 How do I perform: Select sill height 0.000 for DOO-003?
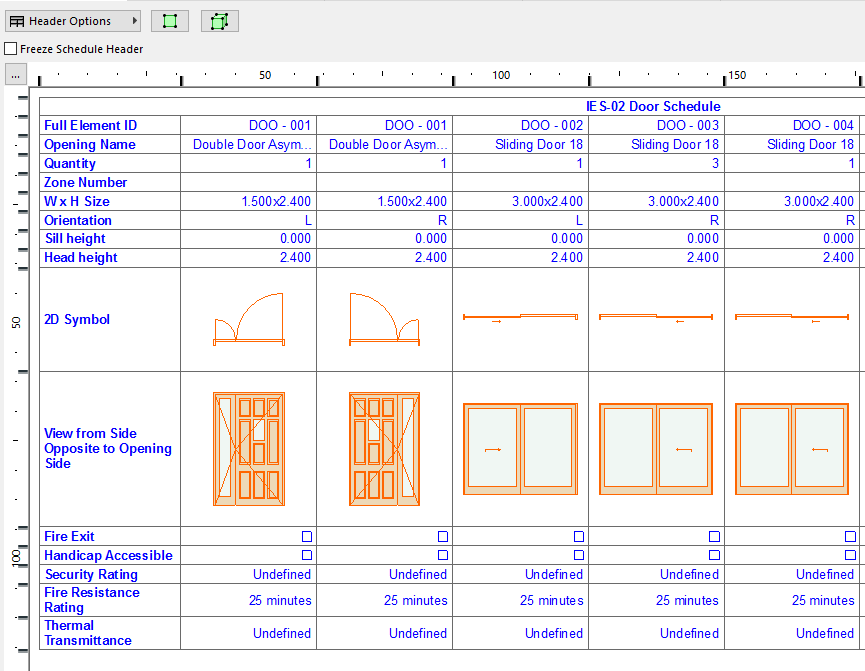656,239
